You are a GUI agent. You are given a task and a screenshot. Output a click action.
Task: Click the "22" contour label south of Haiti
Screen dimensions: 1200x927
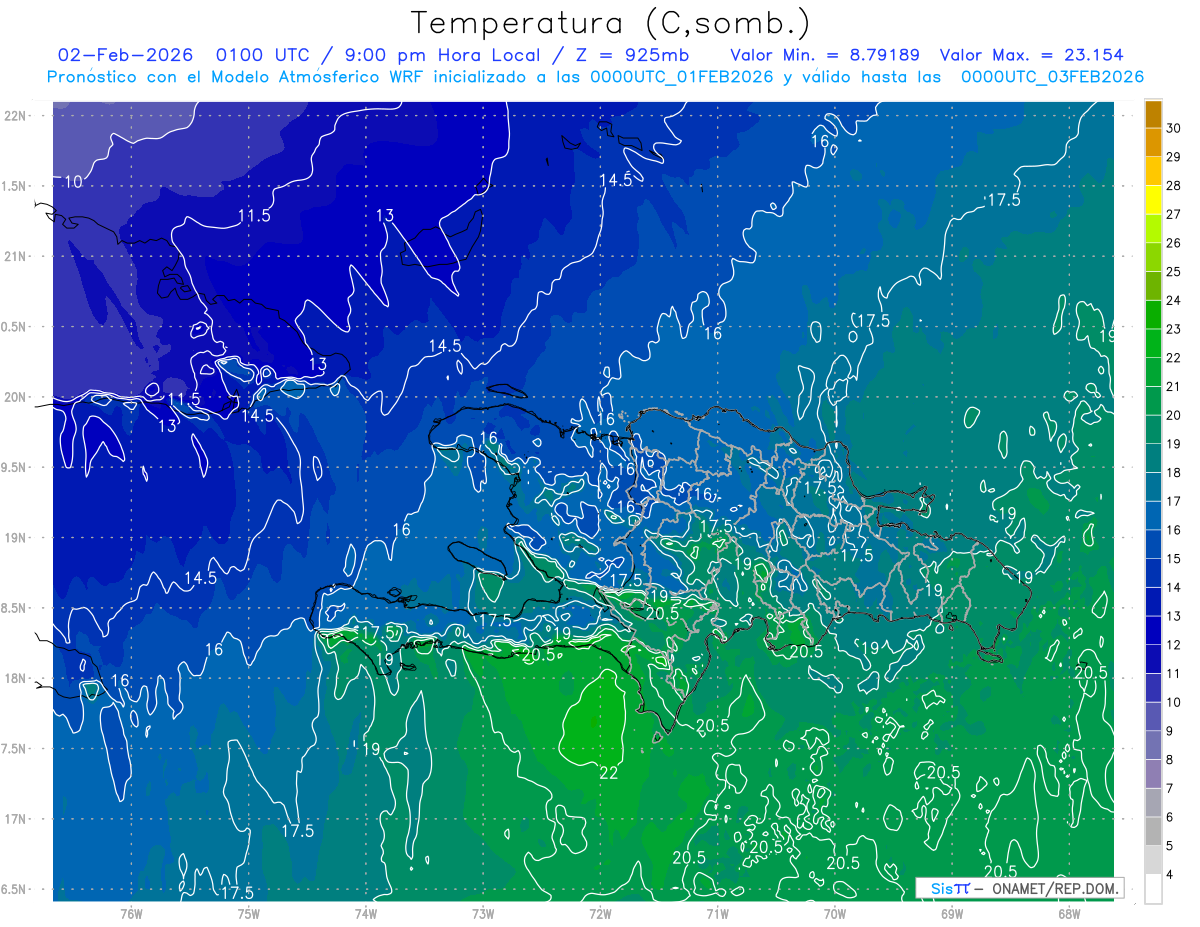tap(608, 773)
